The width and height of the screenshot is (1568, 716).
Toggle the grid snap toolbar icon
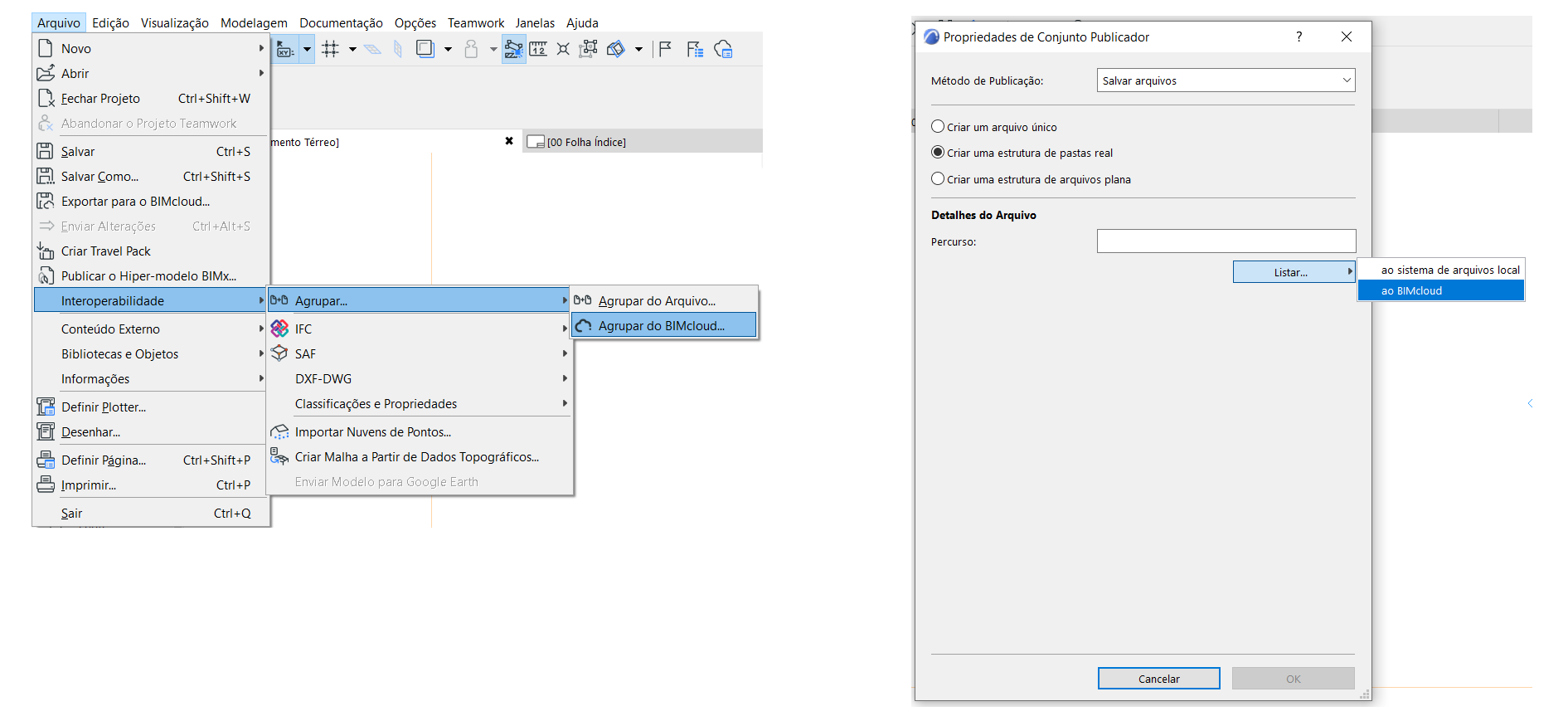pos(330,50)
